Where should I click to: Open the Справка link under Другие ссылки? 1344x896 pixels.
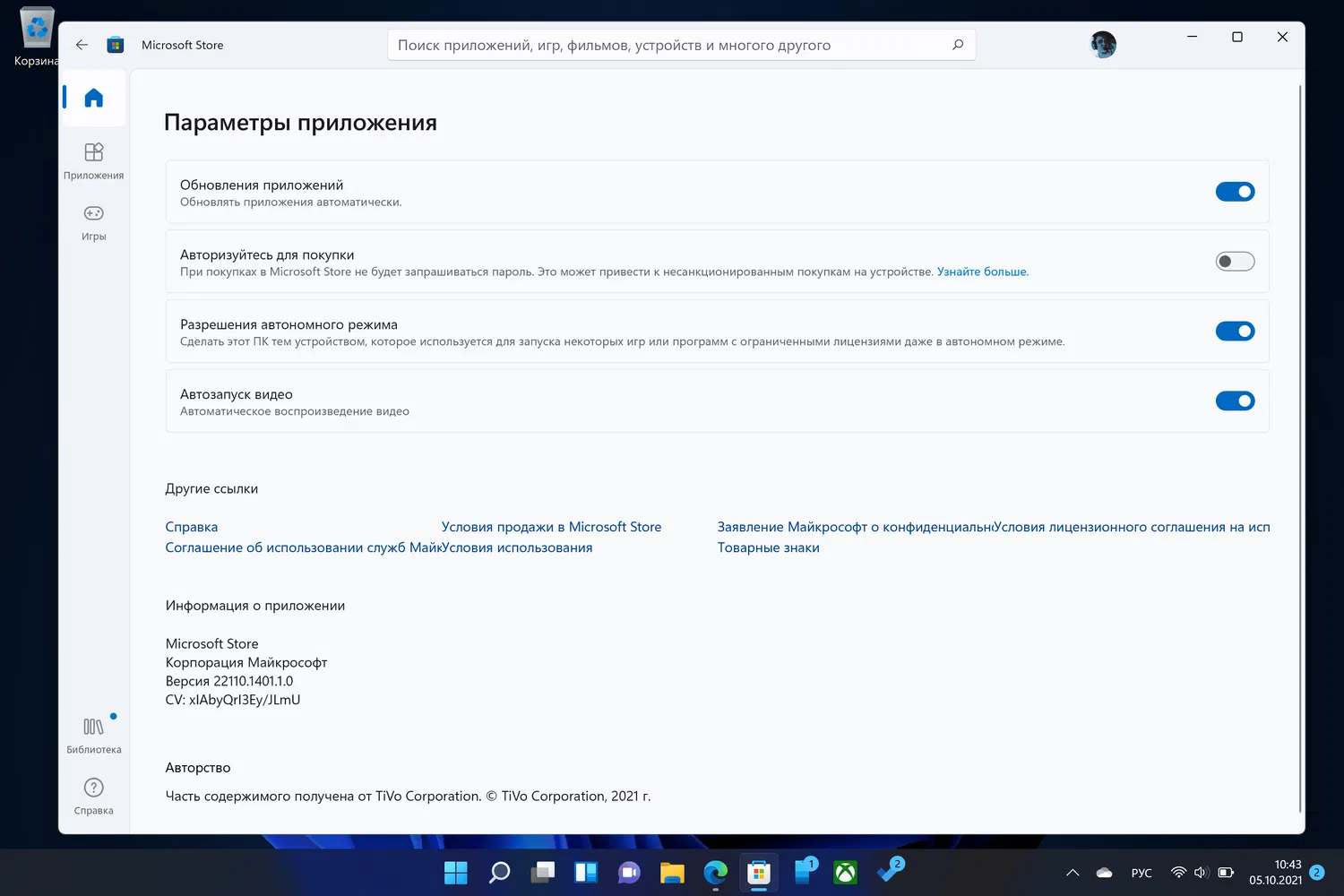coord(192,527)
